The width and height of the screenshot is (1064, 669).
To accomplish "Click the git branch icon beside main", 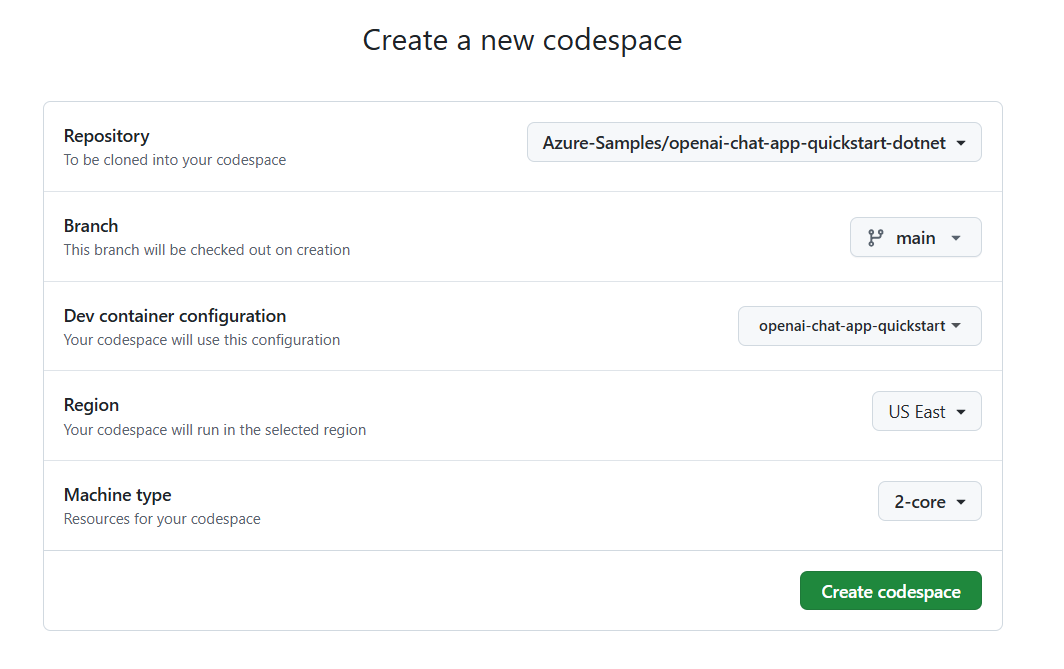I will (876, 238).
